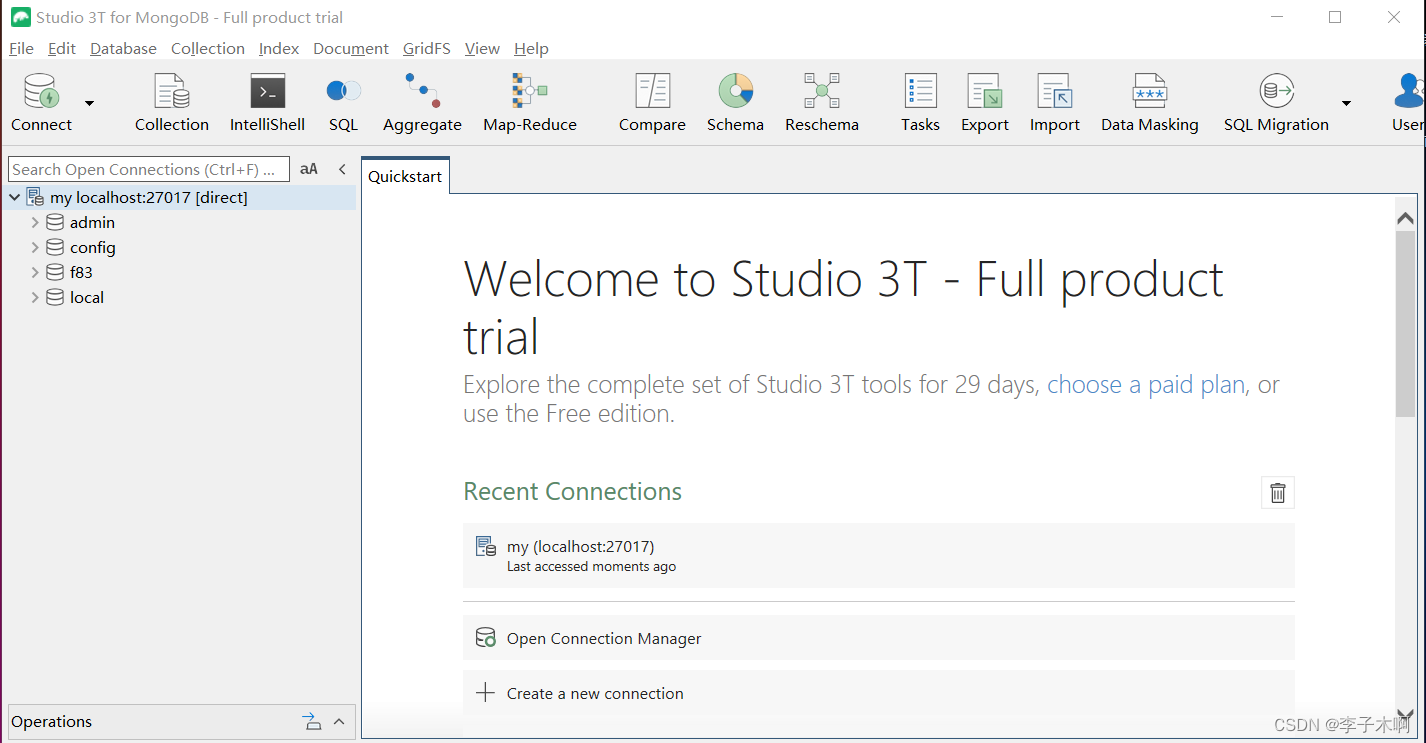Open SQL Migration tool
Viewport: 1426px width, 743px height.
[x=1276, y=102]
